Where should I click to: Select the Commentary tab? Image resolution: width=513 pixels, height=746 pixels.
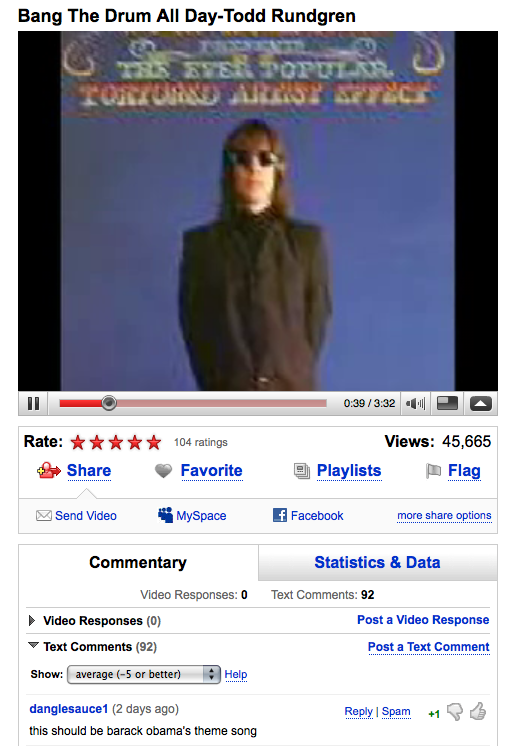138,562
